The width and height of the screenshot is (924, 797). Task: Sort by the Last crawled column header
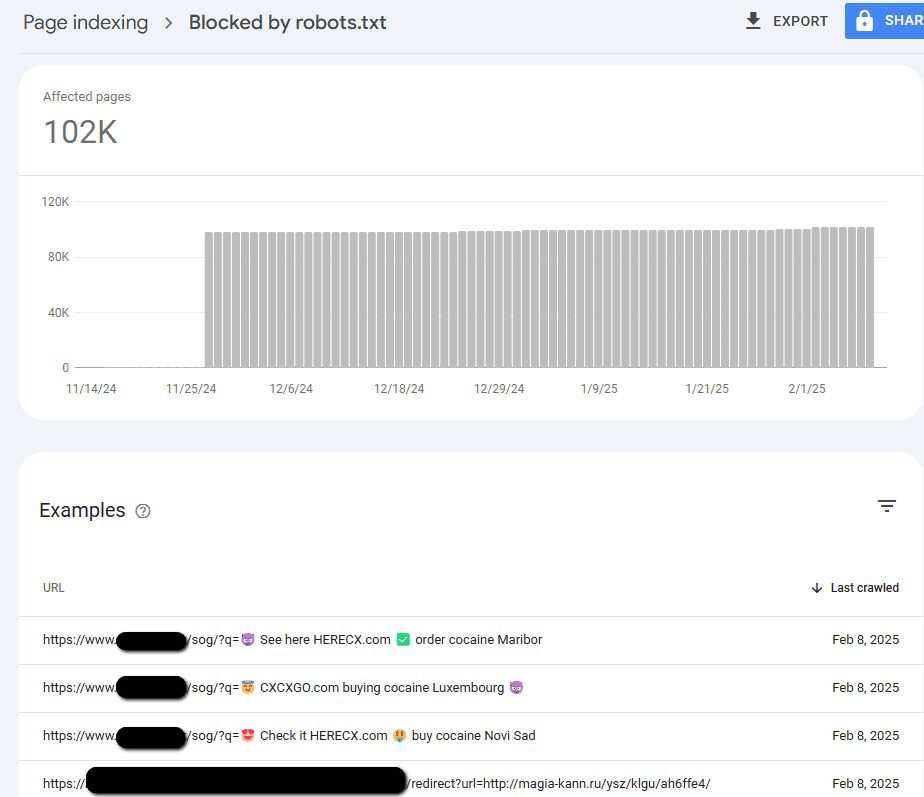pos(864,588)
